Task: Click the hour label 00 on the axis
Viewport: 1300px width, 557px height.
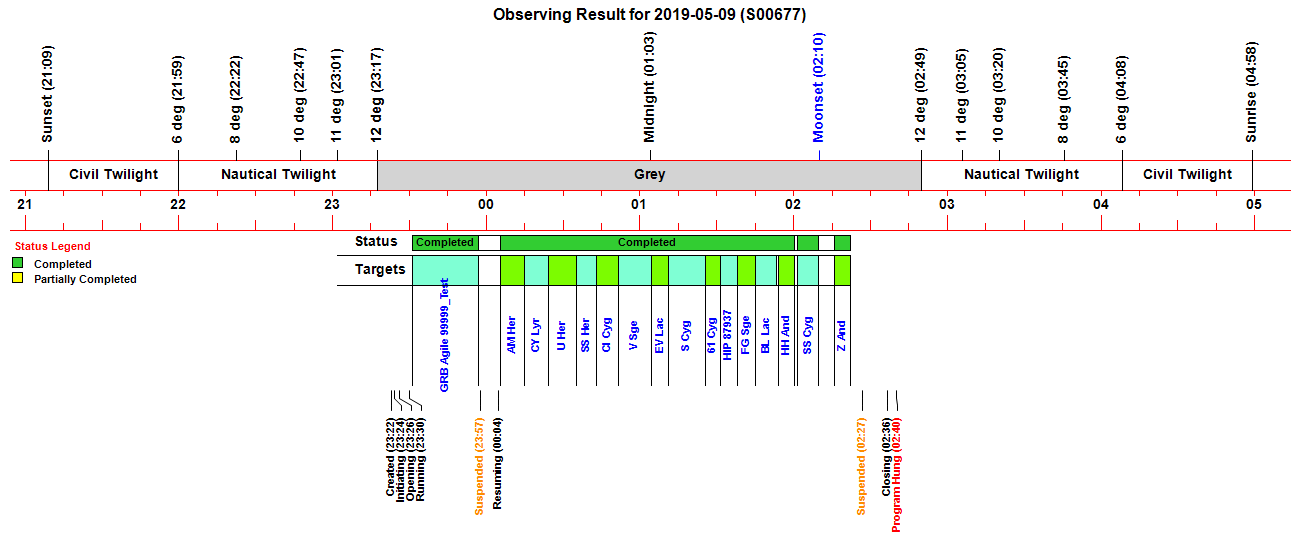Action: coord(486,204)
